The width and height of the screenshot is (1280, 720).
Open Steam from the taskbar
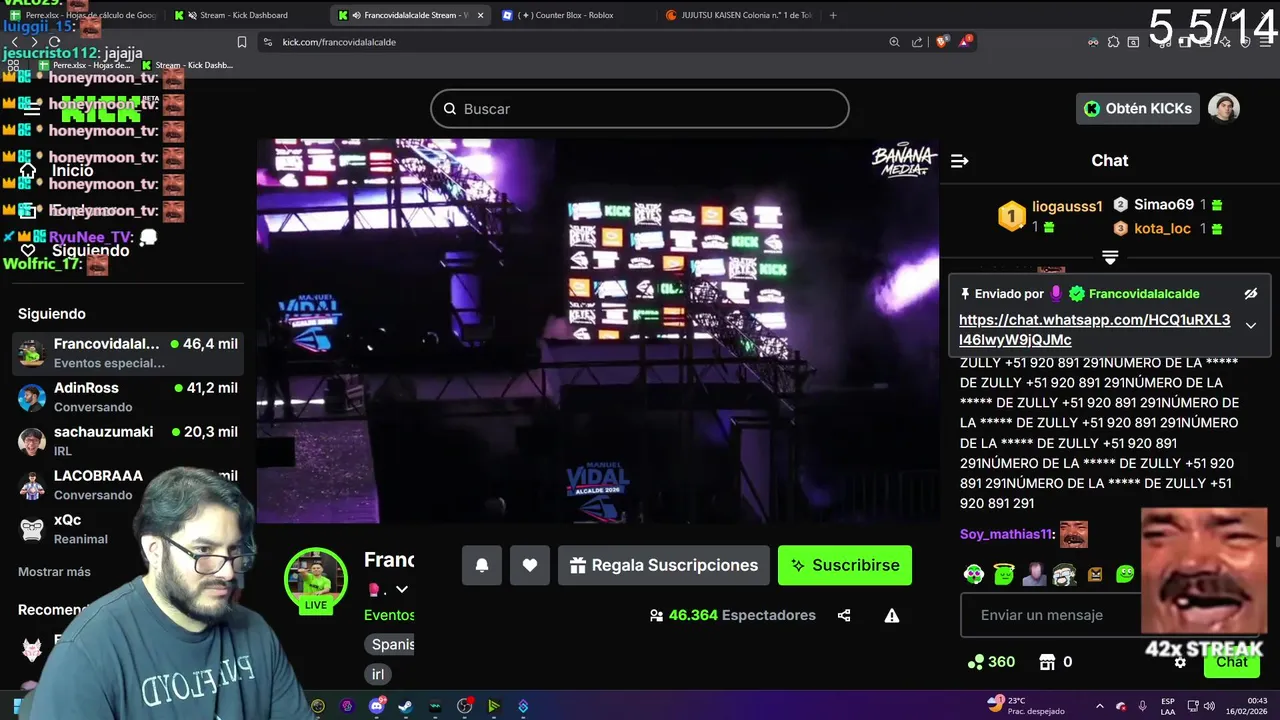405,706
